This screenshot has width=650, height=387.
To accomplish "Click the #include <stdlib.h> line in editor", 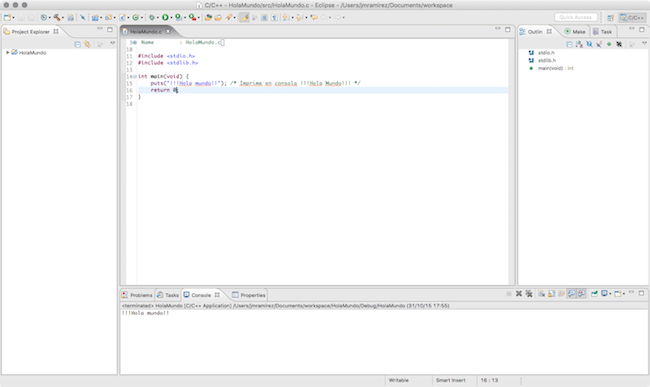I will click(168, 63).
